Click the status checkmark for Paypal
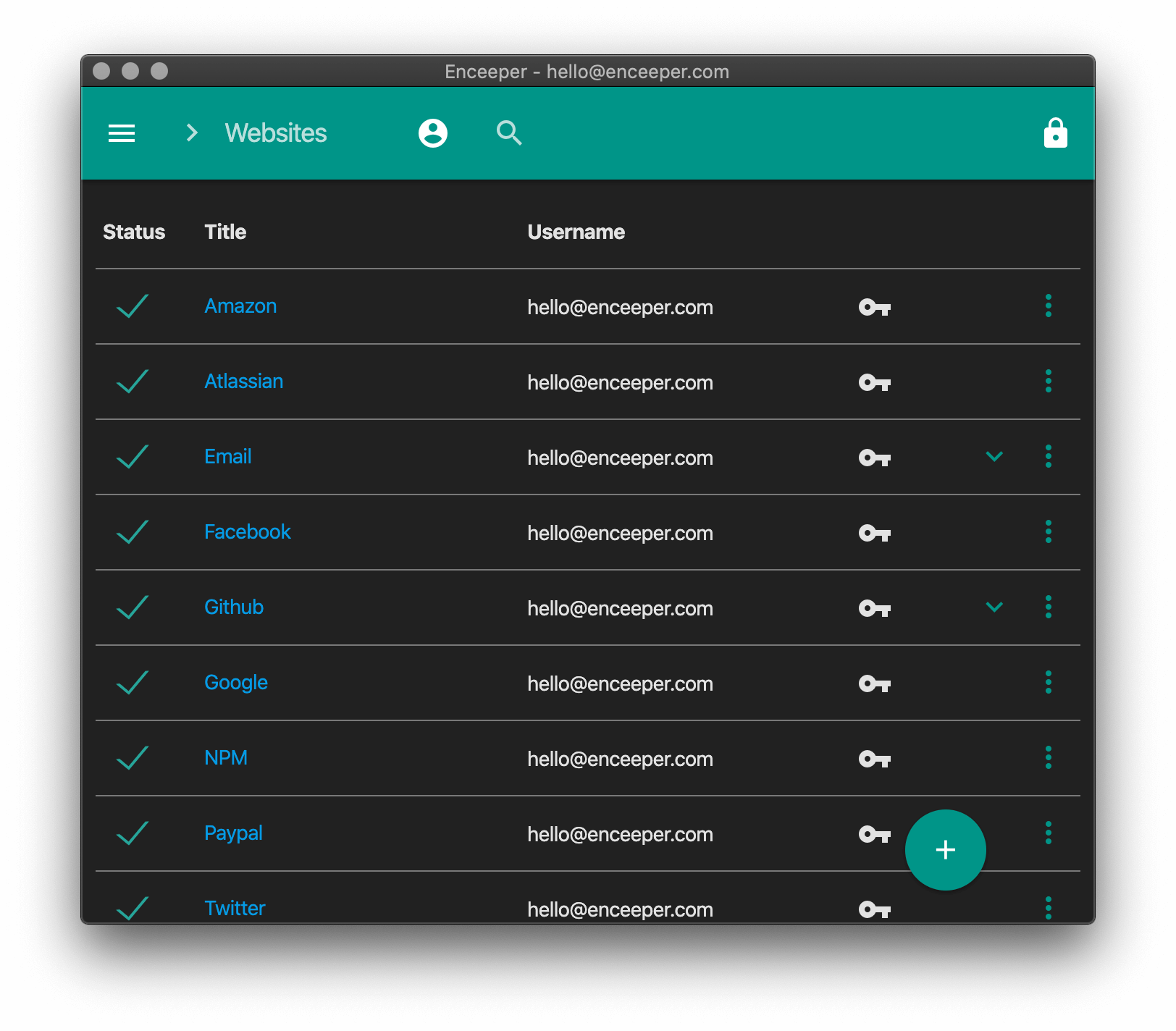This screenshot has width=1176, height=1031. tap(133, 833)
